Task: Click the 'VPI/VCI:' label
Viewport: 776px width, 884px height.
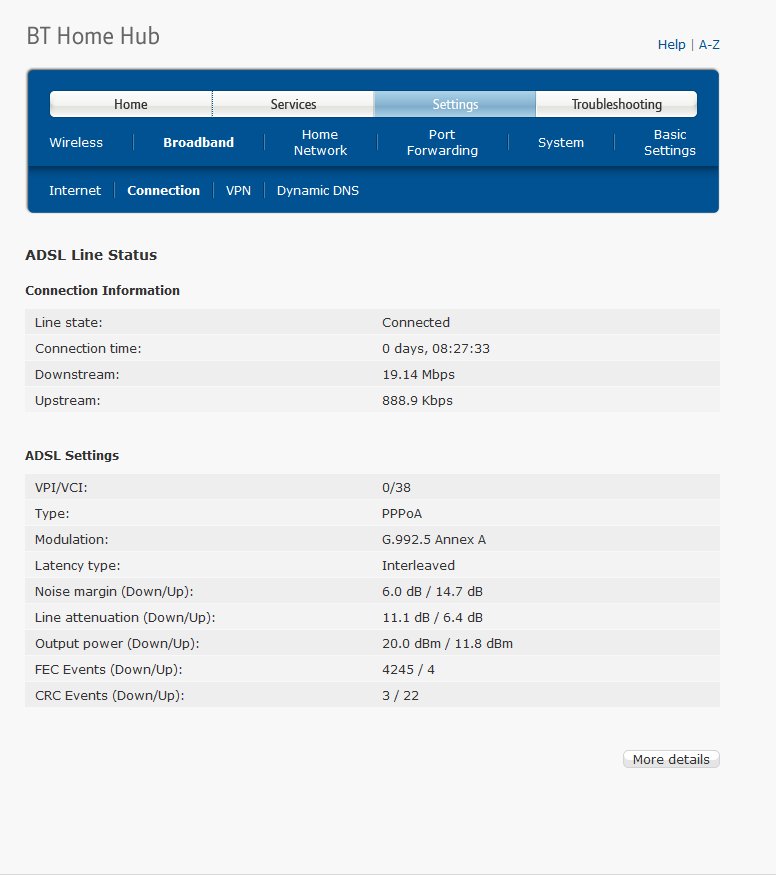Action: (61, 488)
